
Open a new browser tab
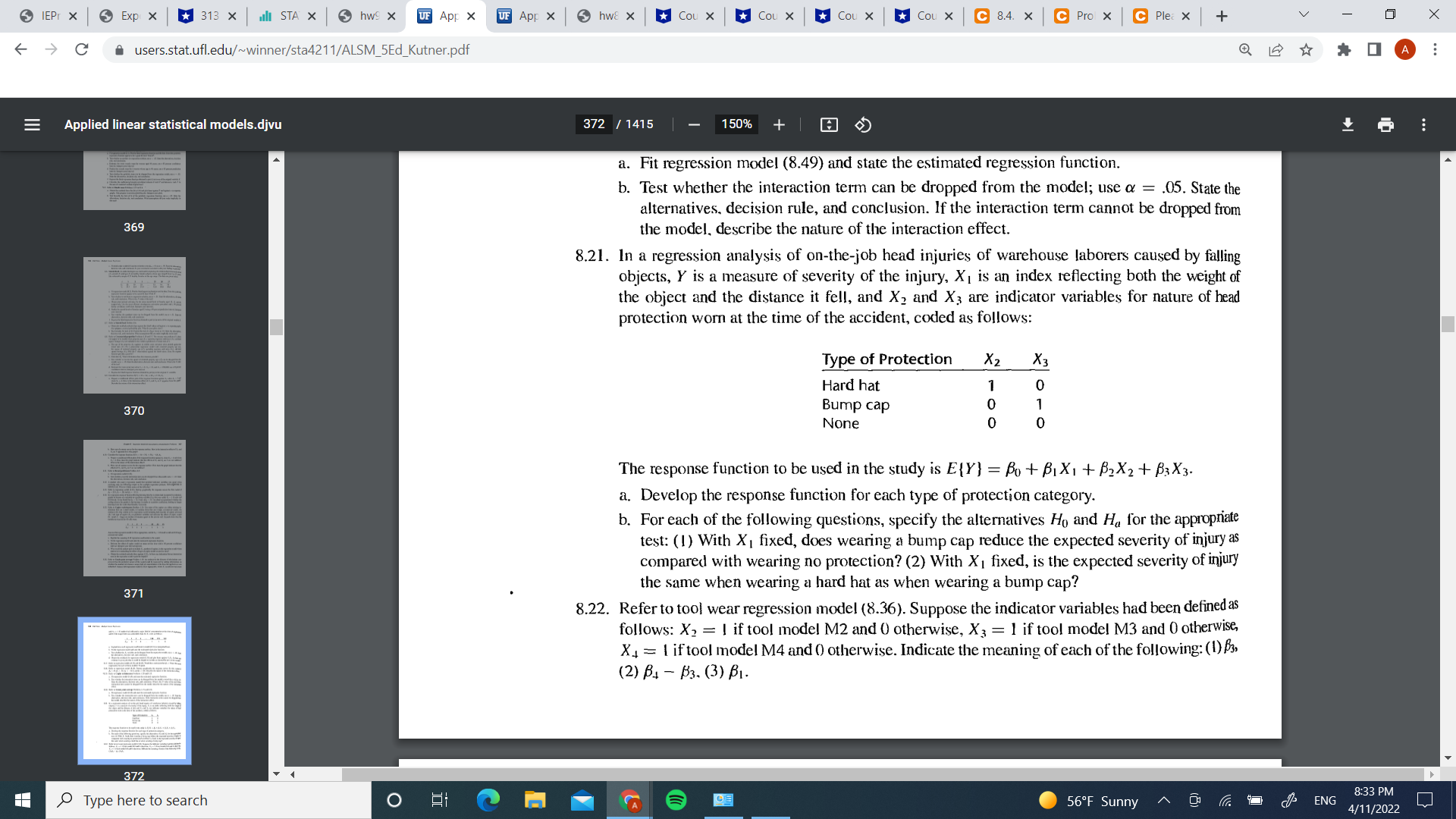point(1221,16)
